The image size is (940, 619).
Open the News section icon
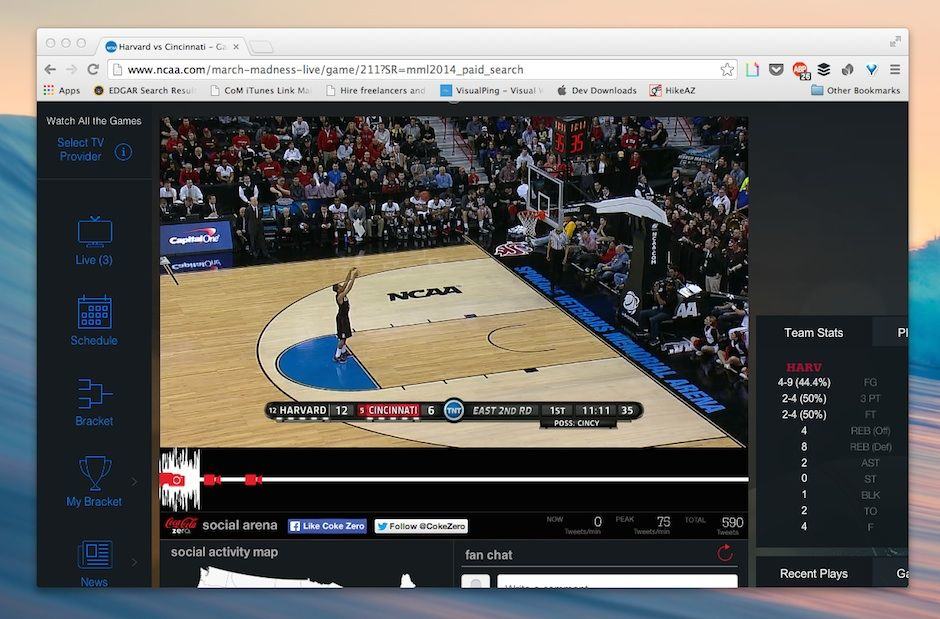point(95,556)
